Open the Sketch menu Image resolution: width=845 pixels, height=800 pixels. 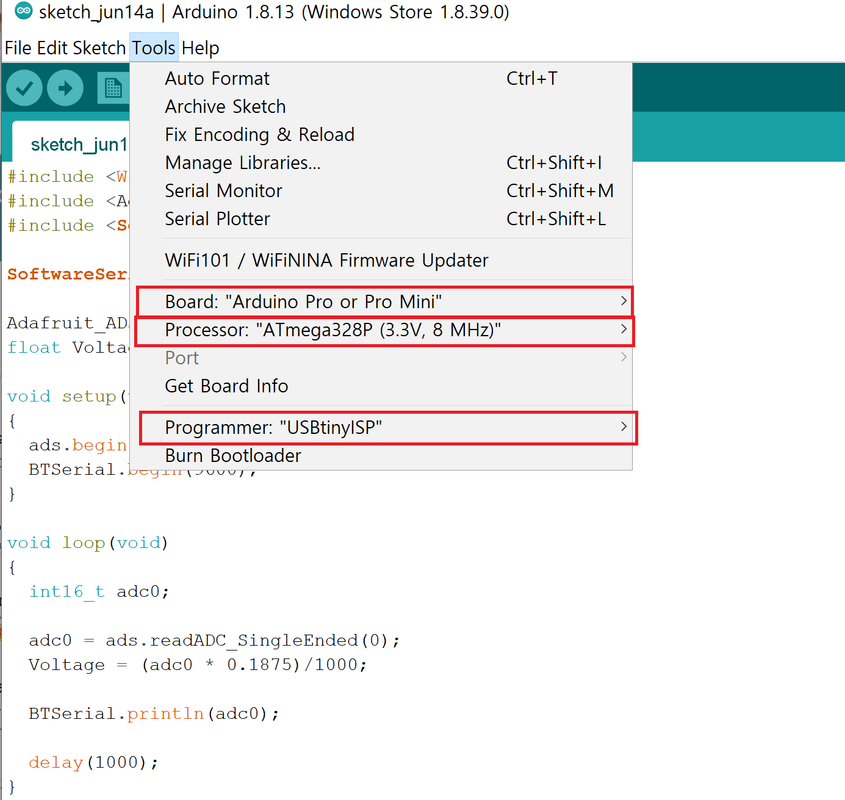click(99, 48)
